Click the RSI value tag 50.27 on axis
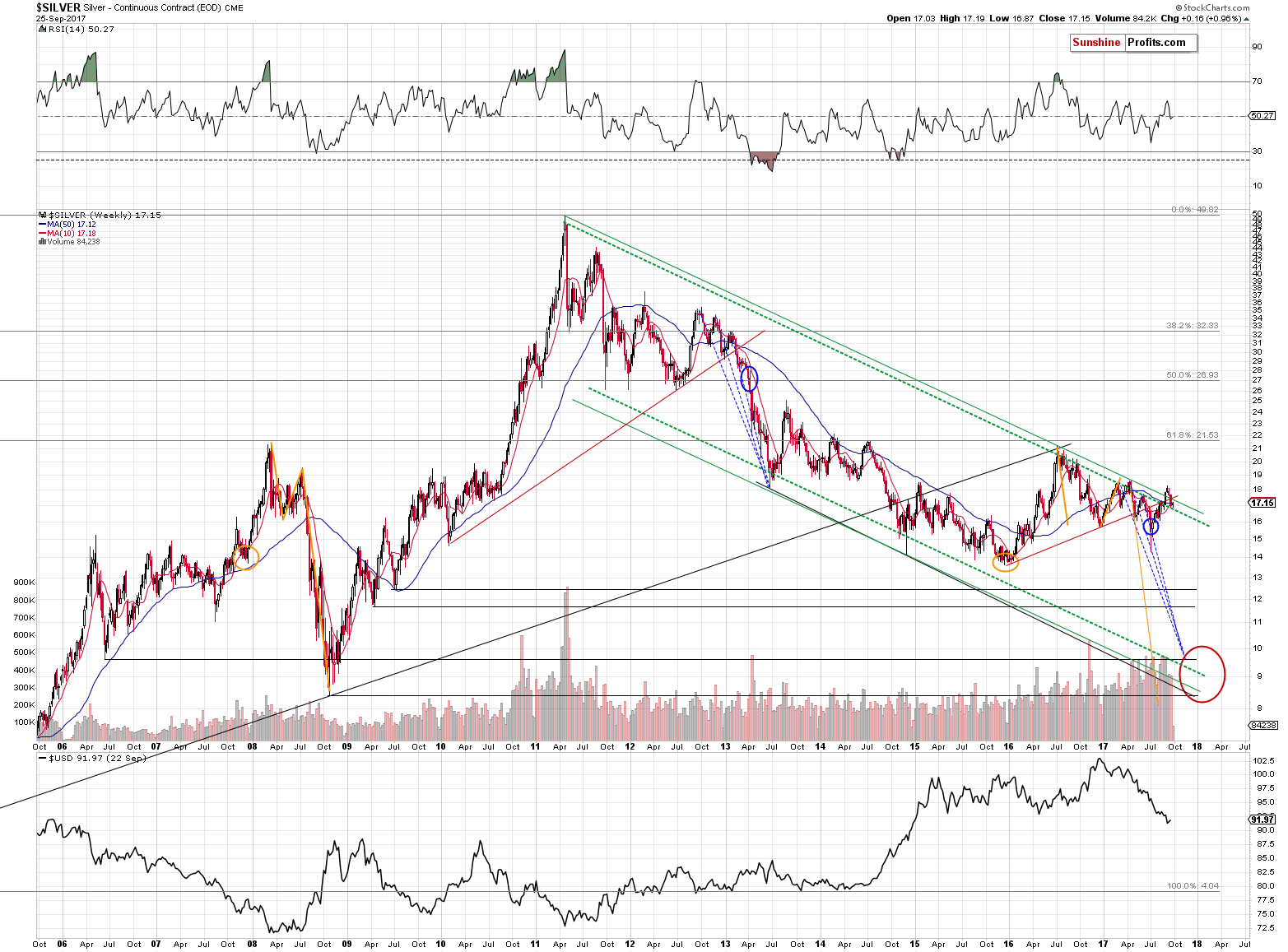Screen dimensions: 1288x952 (x=1262, y=116)
